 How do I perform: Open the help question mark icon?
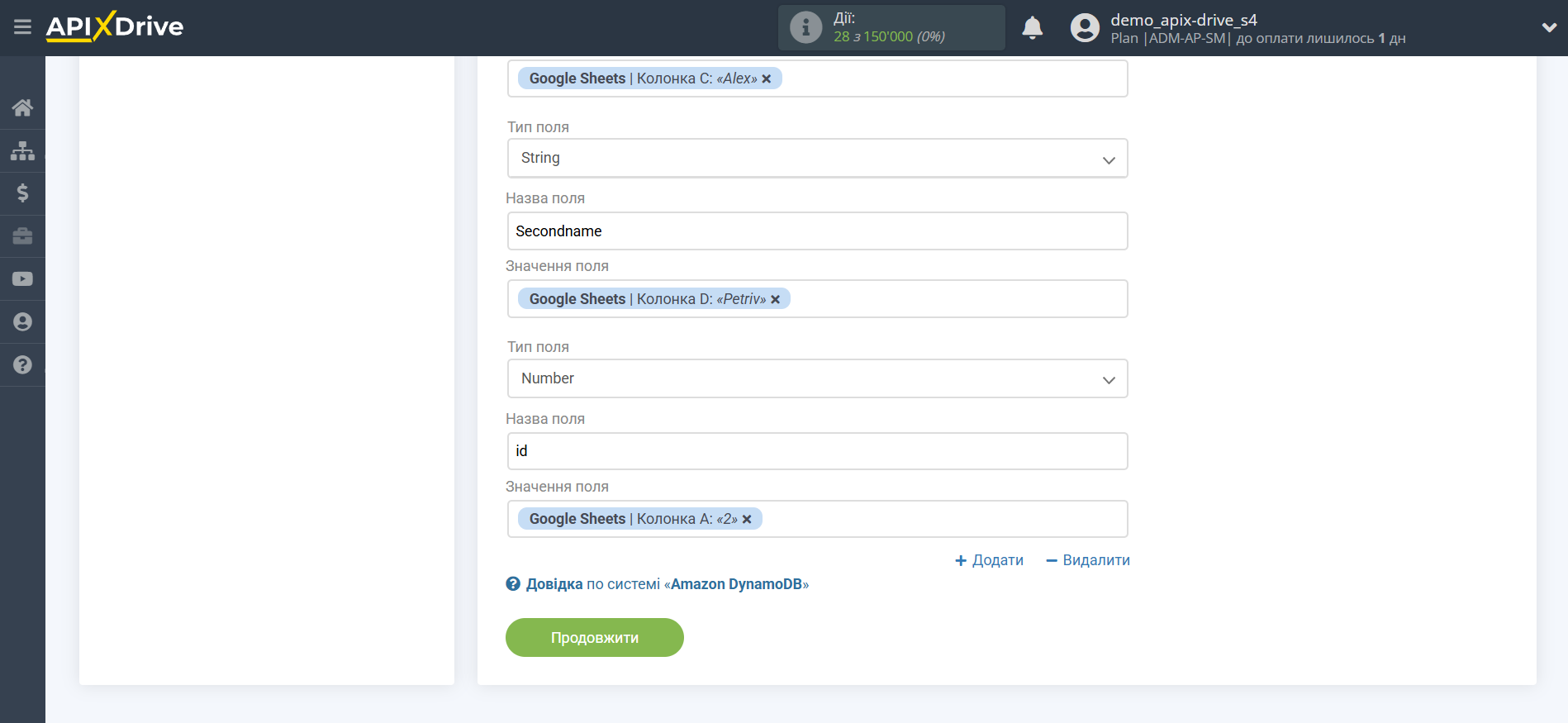[x=22, y=365]
